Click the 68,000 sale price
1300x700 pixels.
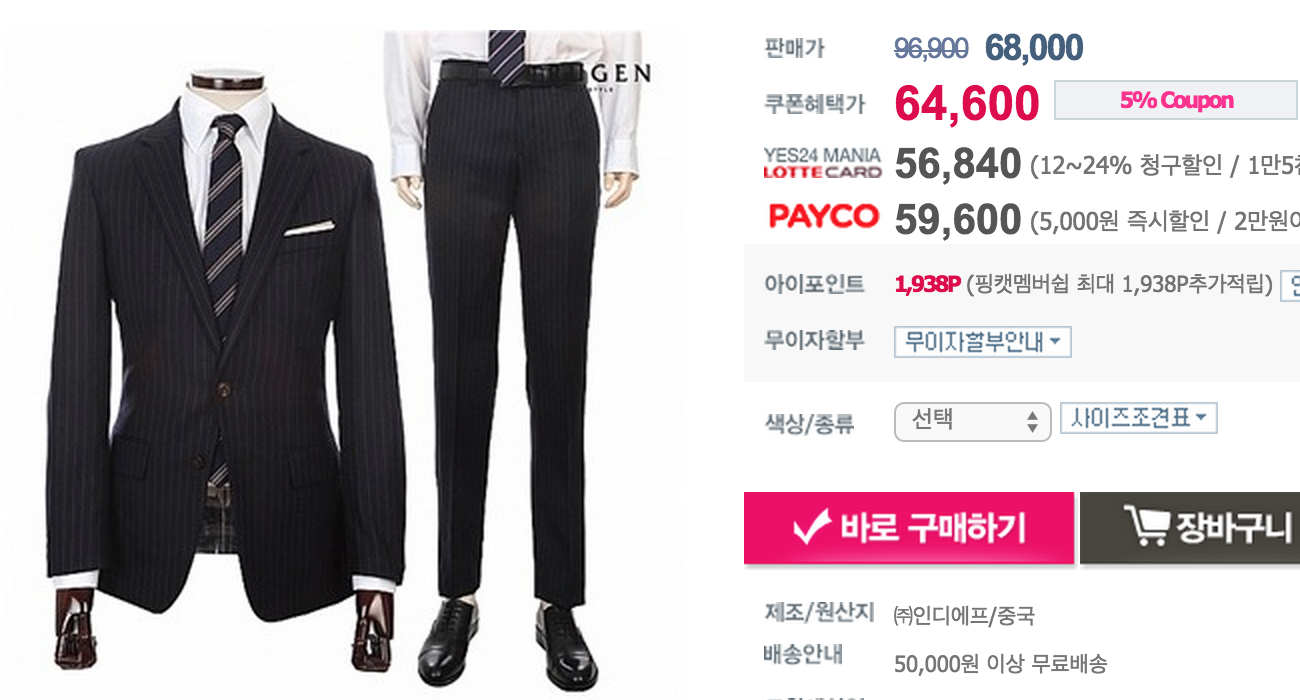tap(1034, 47)
